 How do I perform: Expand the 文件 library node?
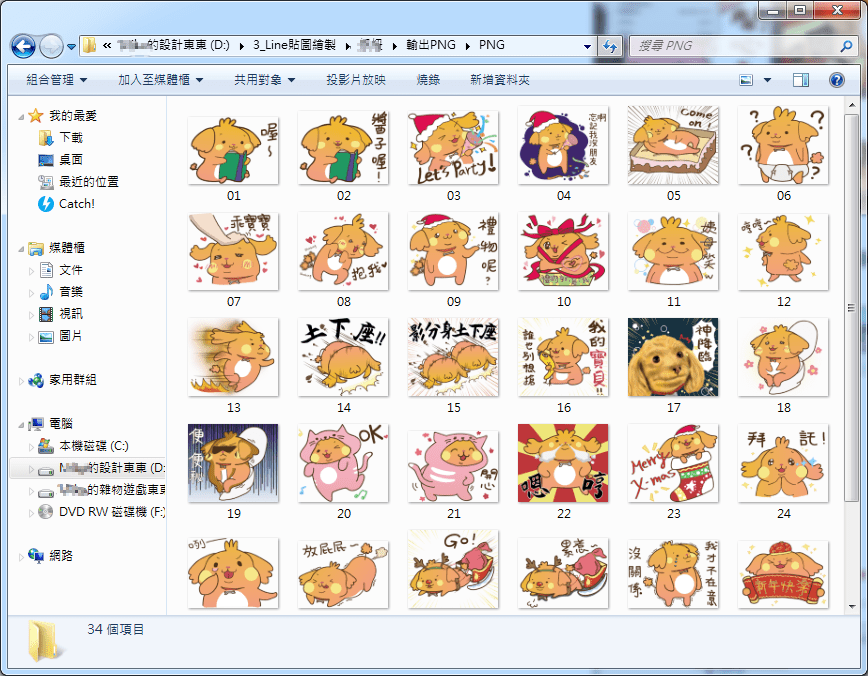coord(31,271)
